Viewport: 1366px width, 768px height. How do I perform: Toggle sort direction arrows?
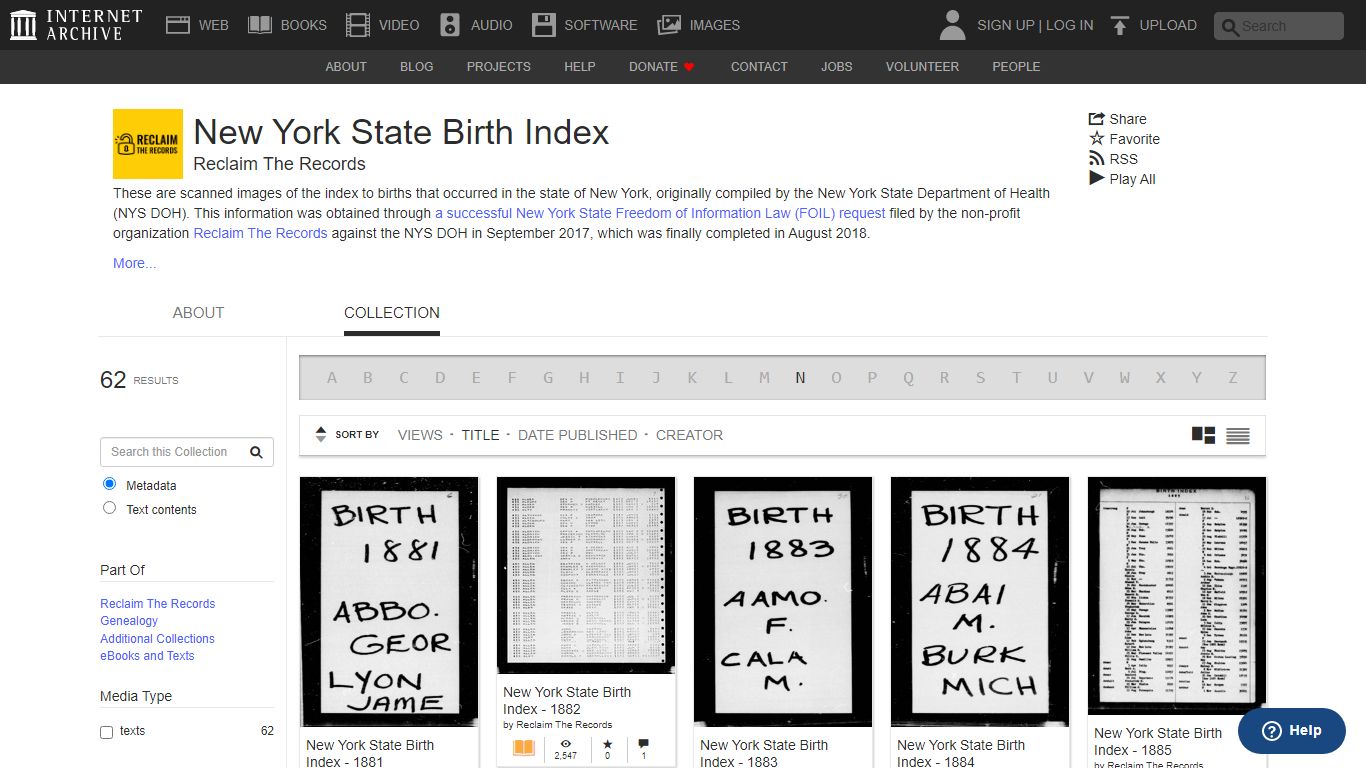click(321, 435)
